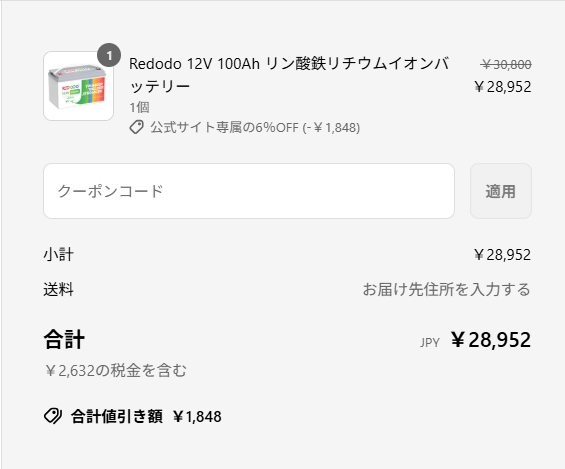Click the 小計 subtotal label

point(59,255)
